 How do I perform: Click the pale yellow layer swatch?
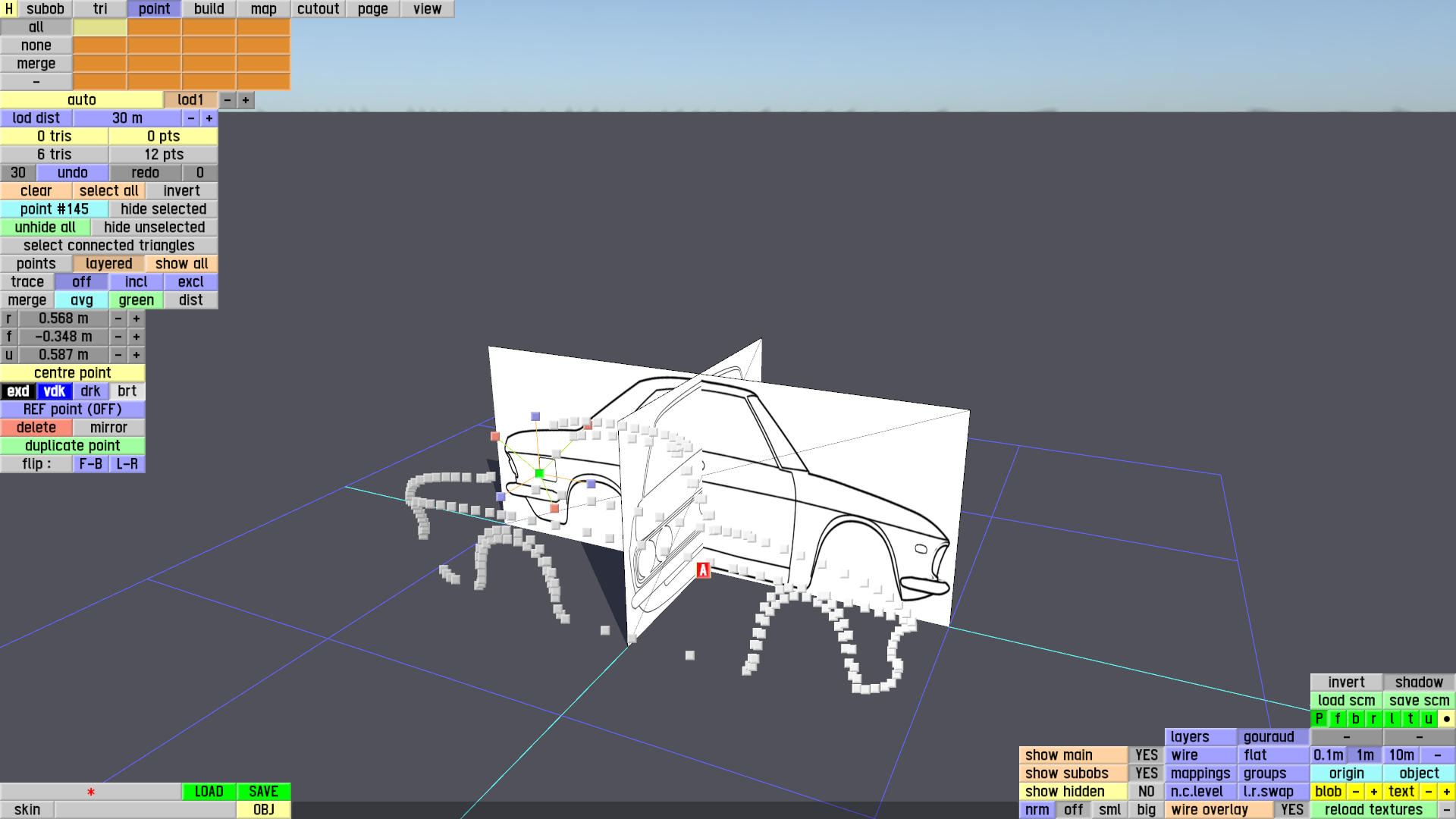point(99,27)
